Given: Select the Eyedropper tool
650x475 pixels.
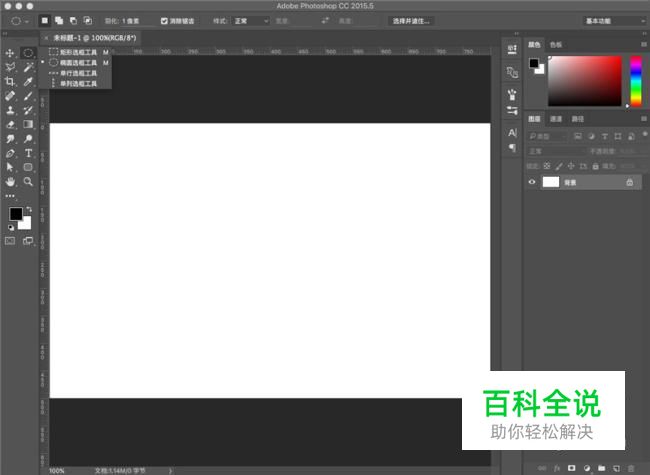Looking at the screenshot, I should click(x=28, y=81).
